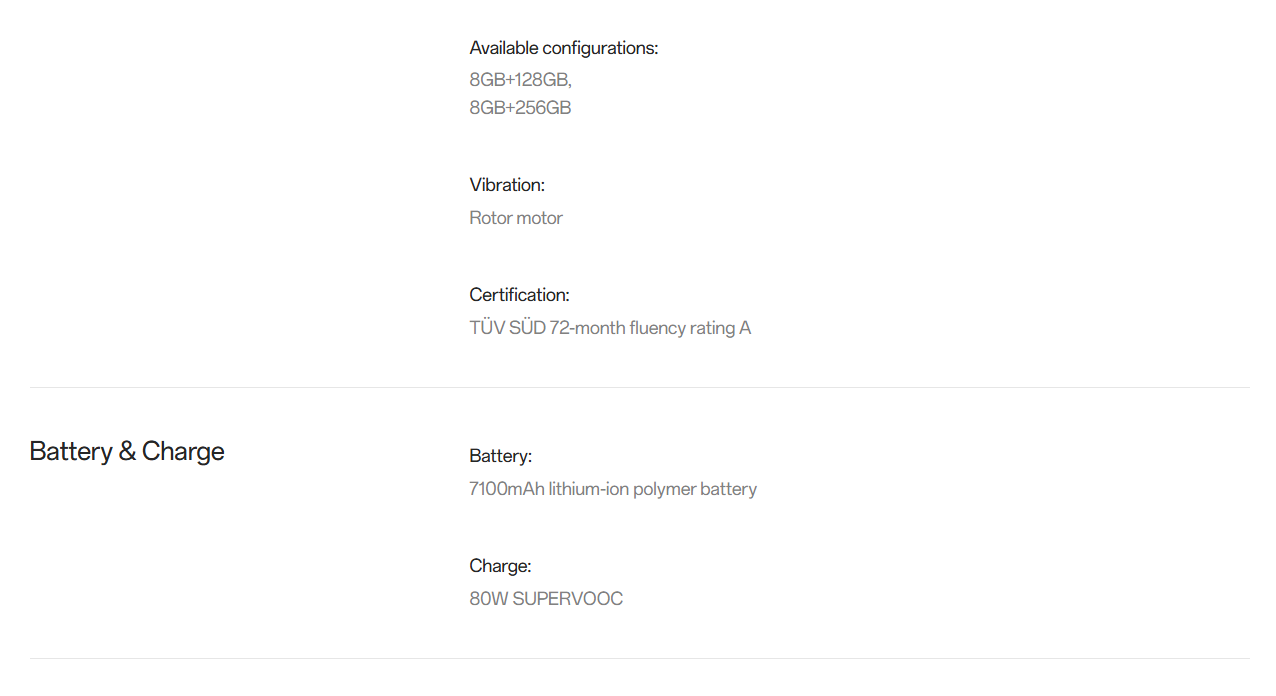Screen dimensions: 1276x696
Task: Click the "Vibration:" spec label
Action: tap(507, 185)
